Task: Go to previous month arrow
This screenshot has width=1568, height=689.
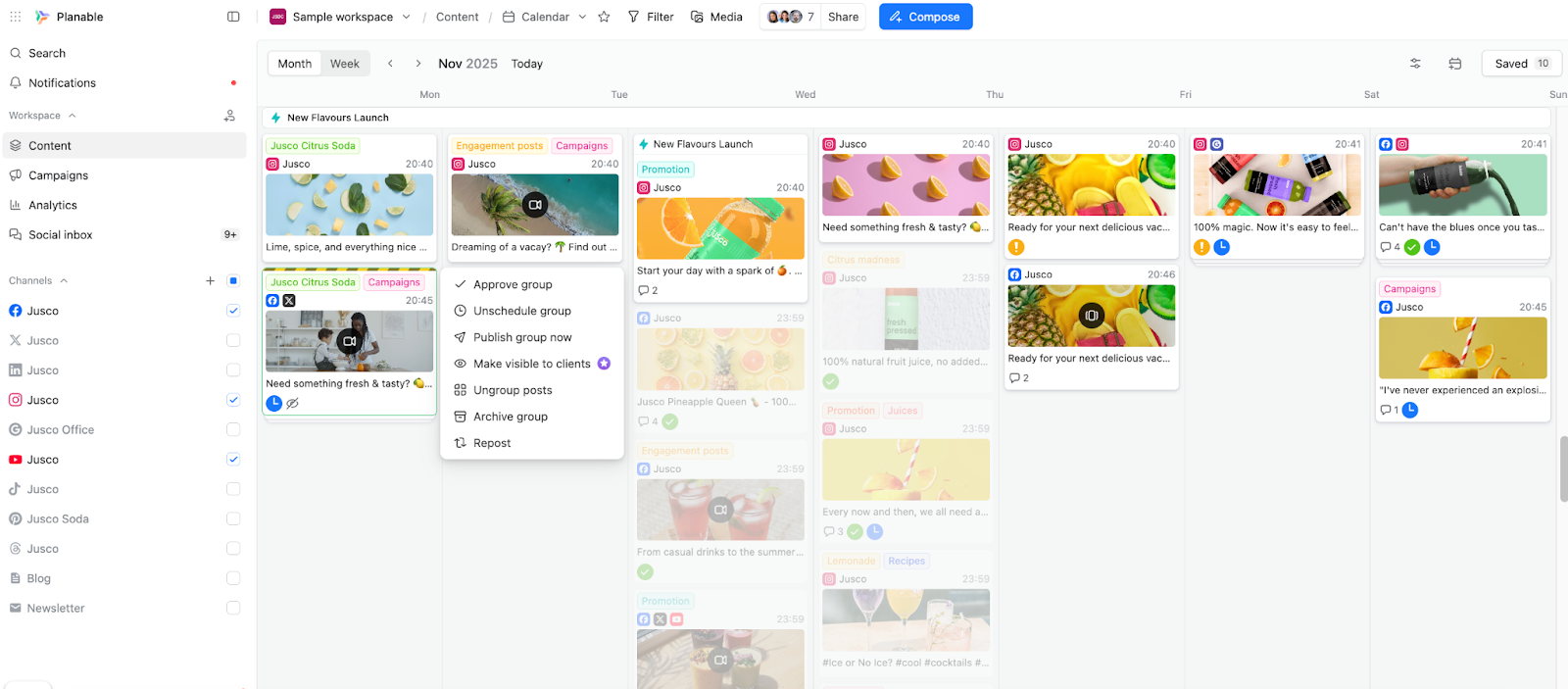Action: coord(390,64)
